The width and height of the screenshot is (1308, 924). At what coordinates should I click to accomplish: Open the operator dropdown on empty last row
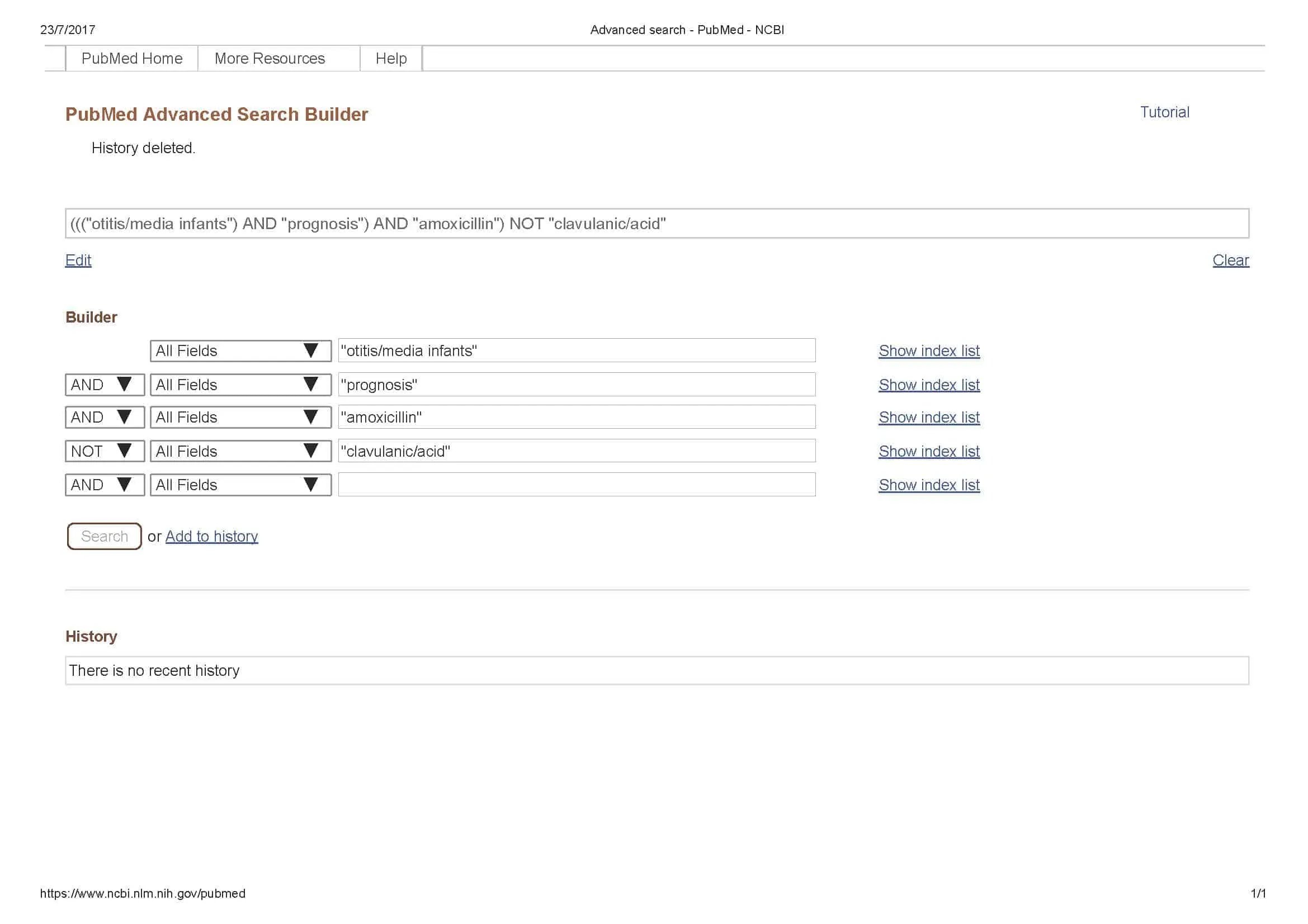coord(104,485)
